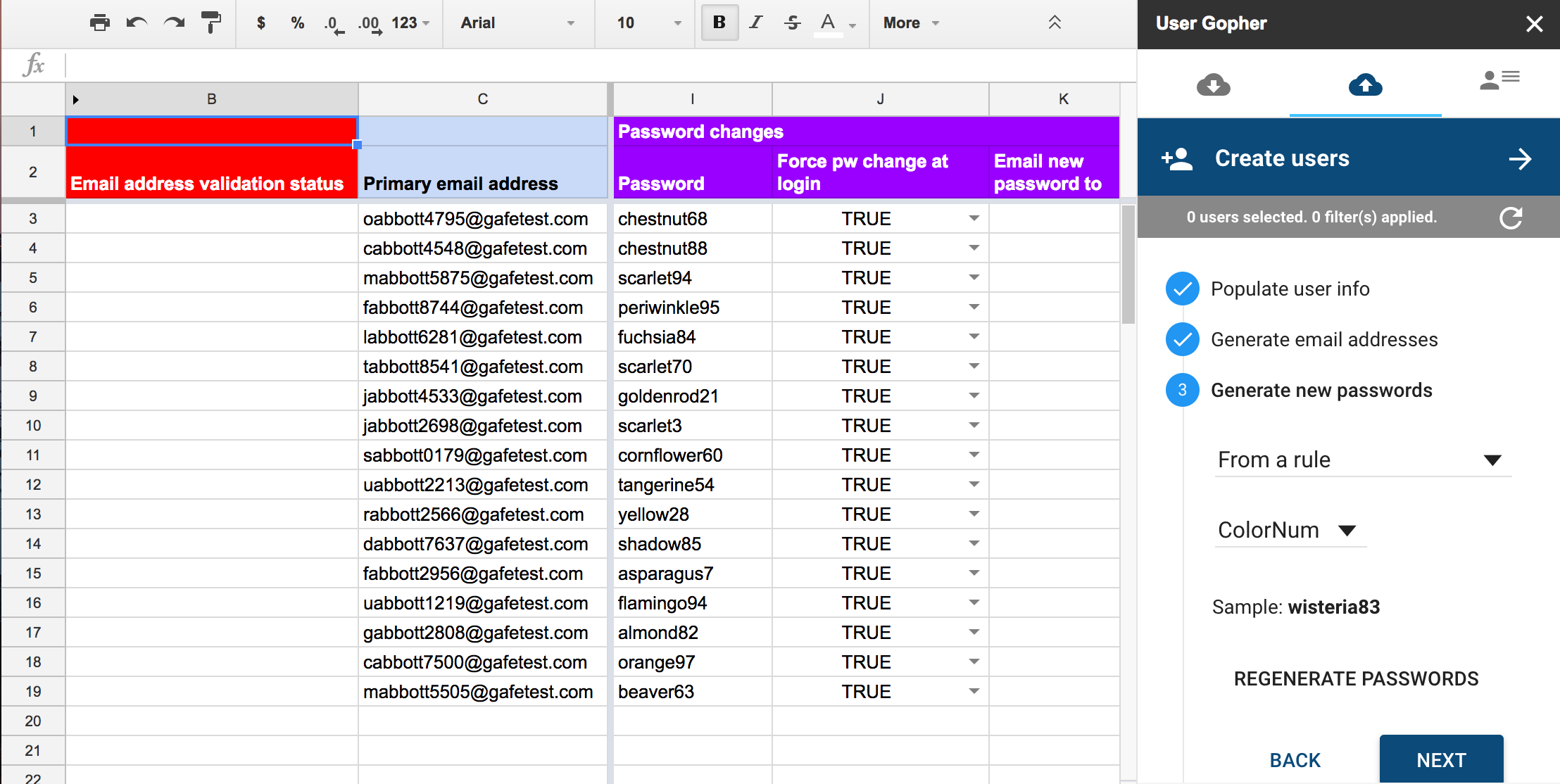Click the refresh icon beside users selected

pyautogui.click(x=1511, y=217)
